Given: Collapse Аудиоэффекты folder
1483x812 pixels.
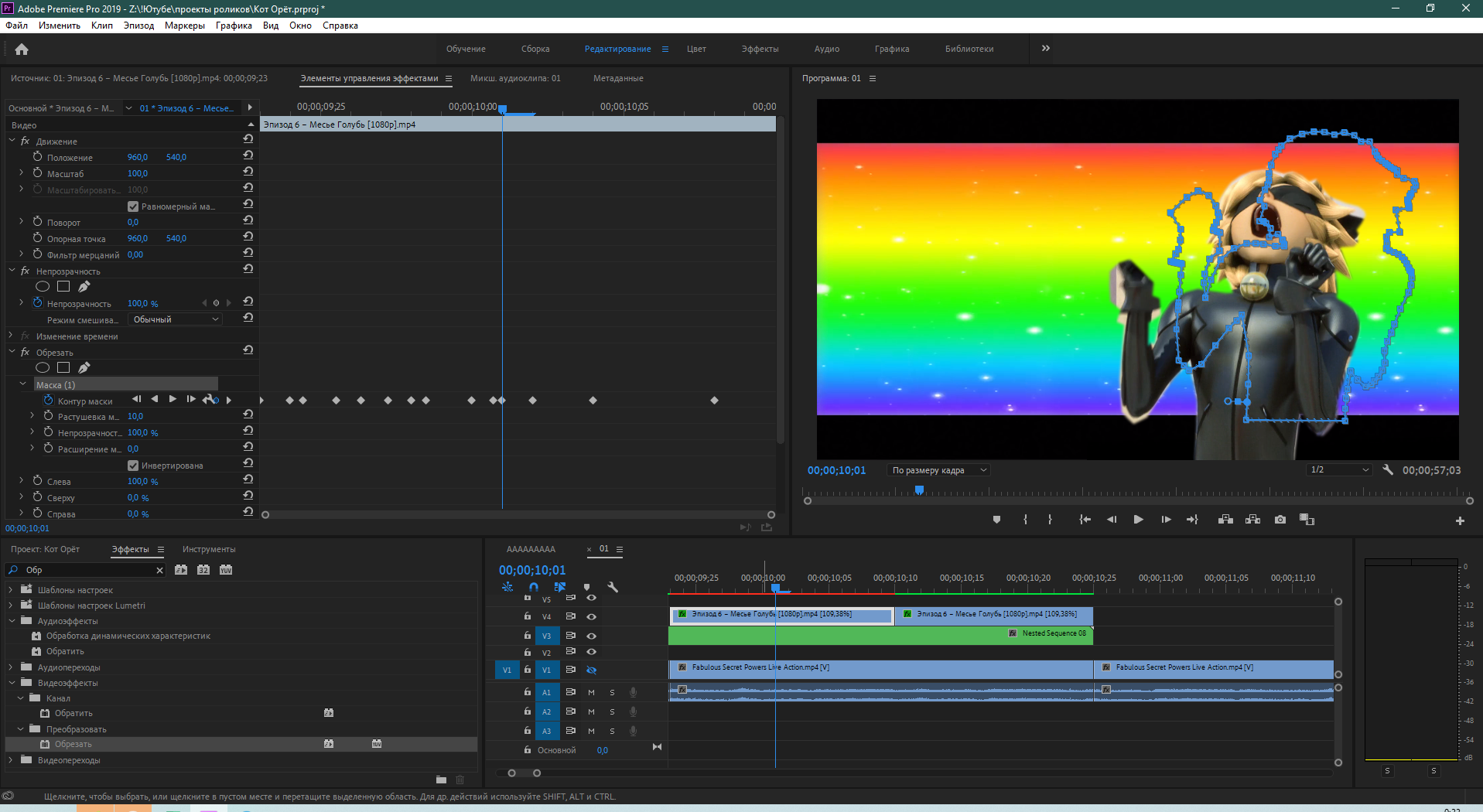Looking at the screenshot, I should [x=12, y=621].
